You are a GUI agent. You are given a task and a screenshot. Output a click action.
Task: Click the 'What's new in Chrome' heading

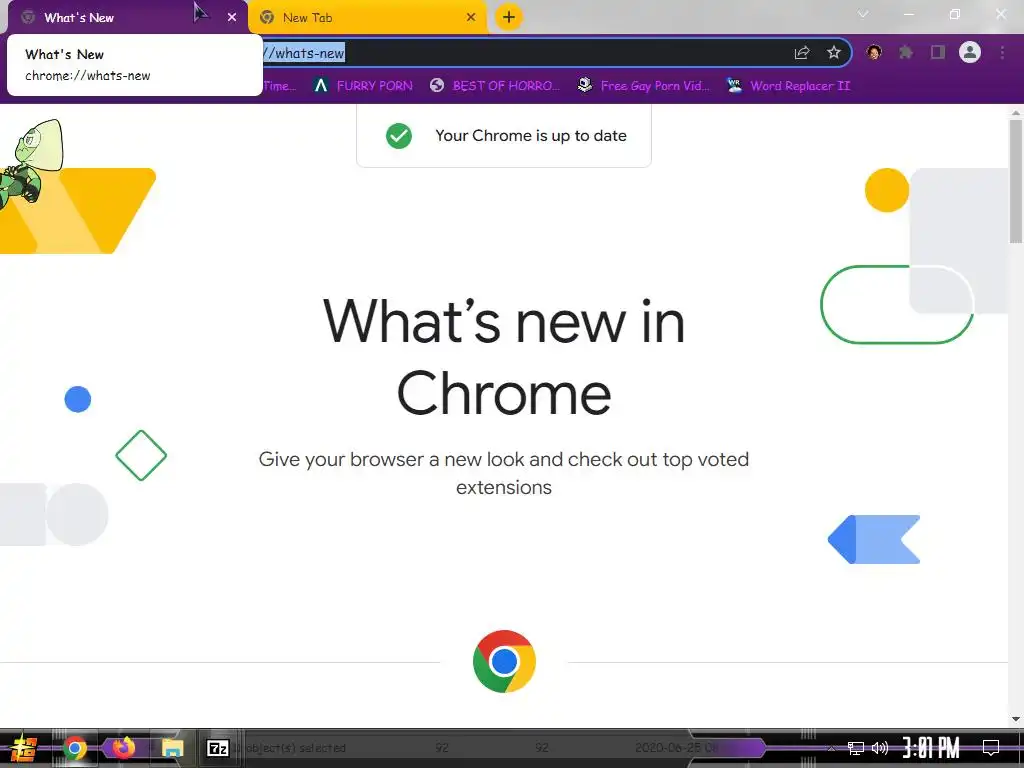(504, 357)
